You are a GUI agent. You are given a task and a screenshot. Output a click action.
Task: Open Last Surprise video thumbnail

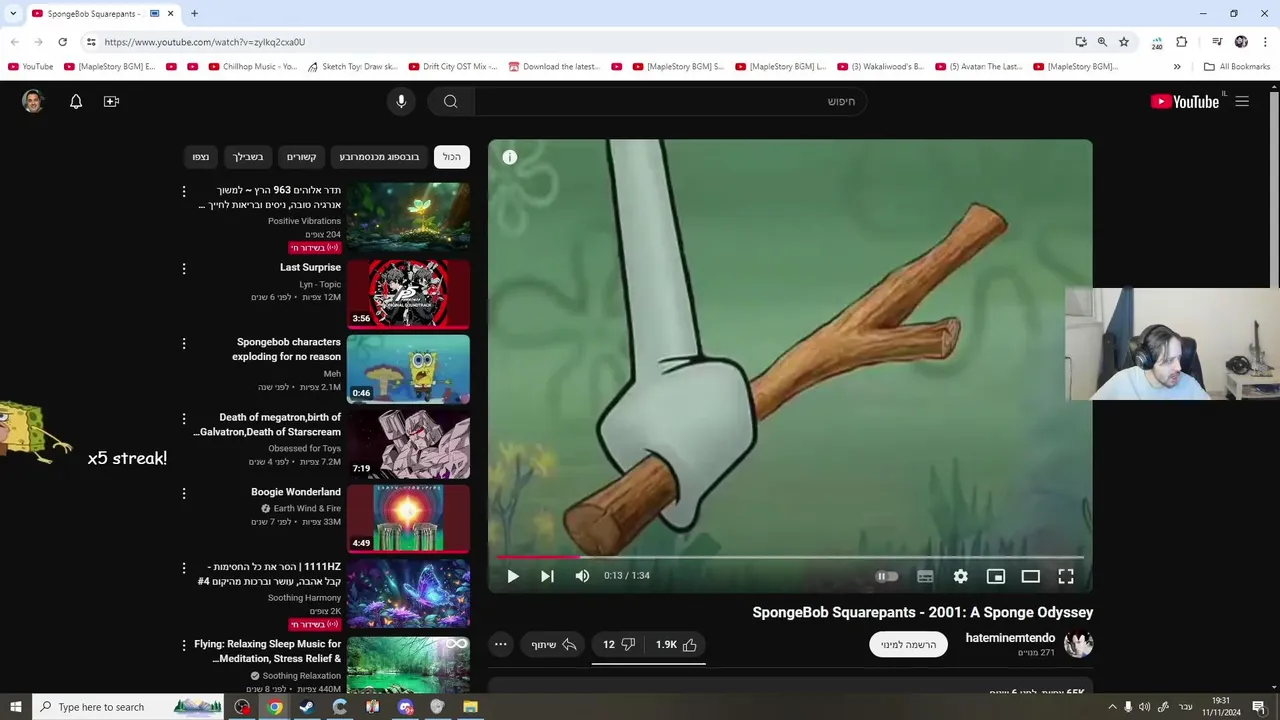408,294
